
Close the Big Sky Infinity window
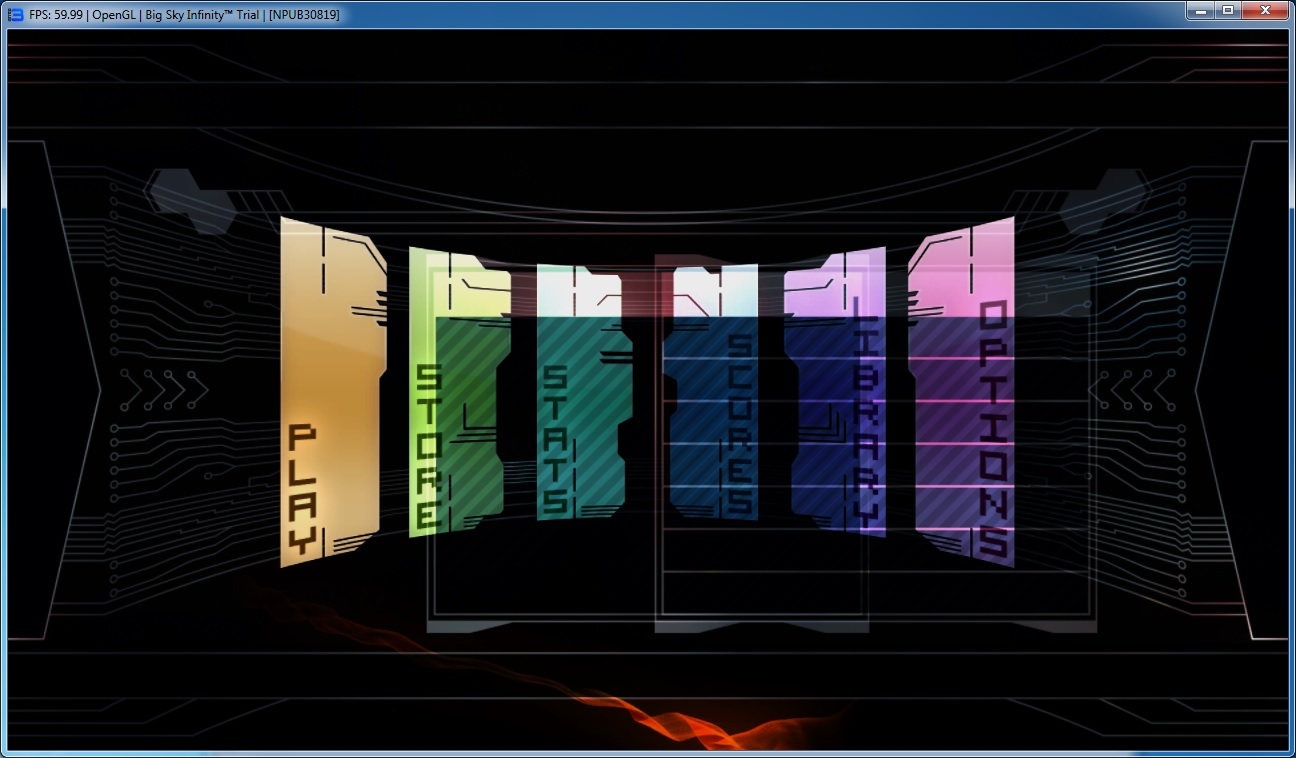coord(1265,10)
